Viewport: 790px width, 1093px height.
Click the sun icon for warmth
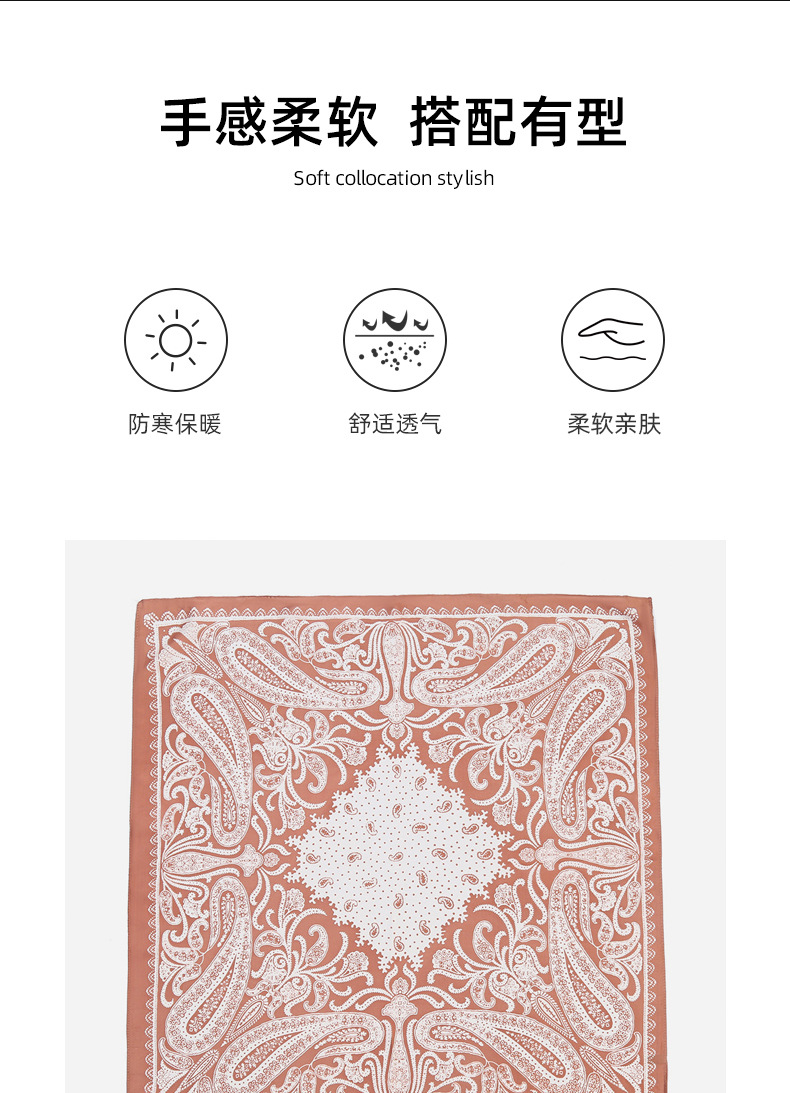(176, 340)
